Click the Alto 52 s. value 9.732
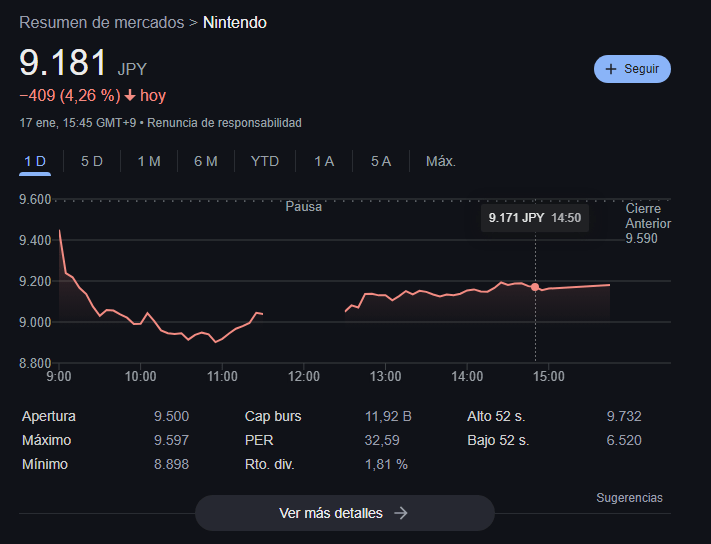 (x=624, y=416)
